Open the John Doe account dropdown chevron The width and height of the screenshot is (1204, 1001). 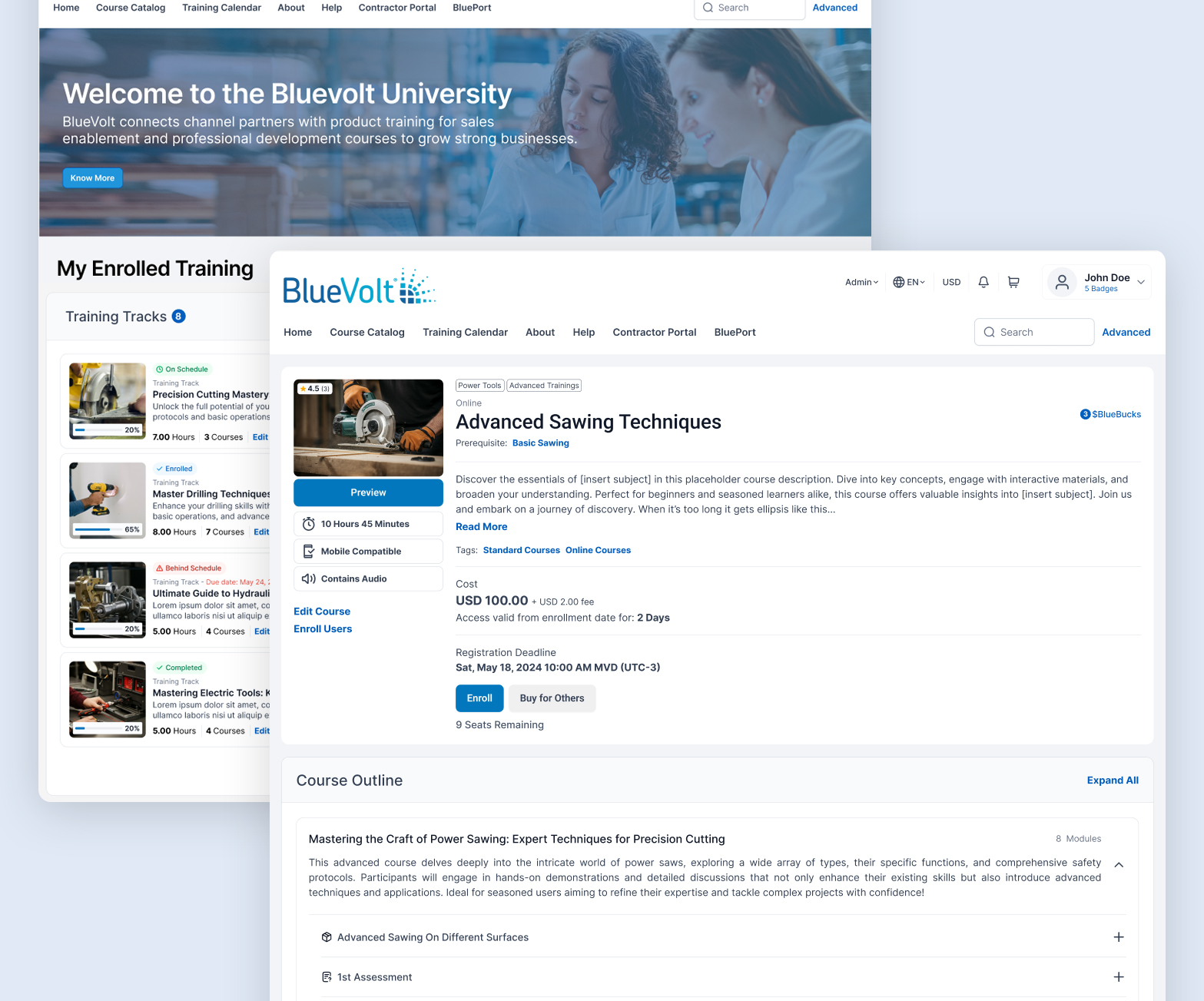1141,282
